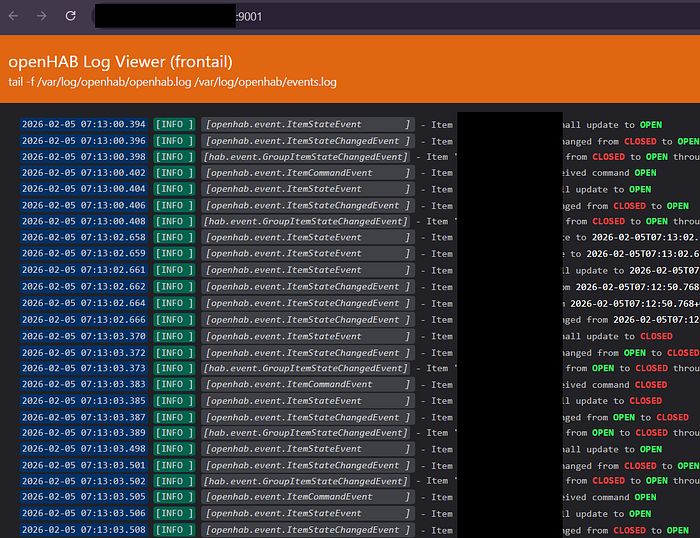Click ItemStateChangedEvent logger on the 07:13:02.662 line
This screenshot has height=538, width=700.
[308, 286]
